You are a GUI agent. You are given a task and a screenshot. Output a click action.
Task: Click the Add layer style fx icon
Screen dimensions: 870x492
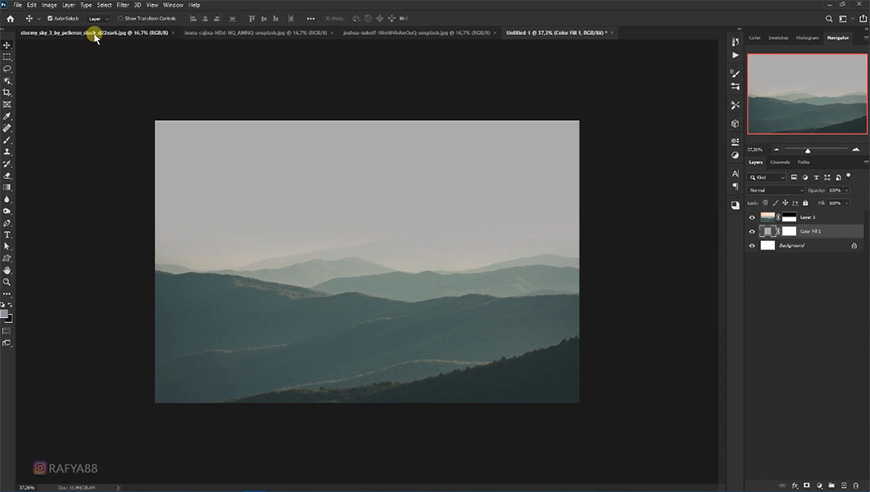point(795,485)
